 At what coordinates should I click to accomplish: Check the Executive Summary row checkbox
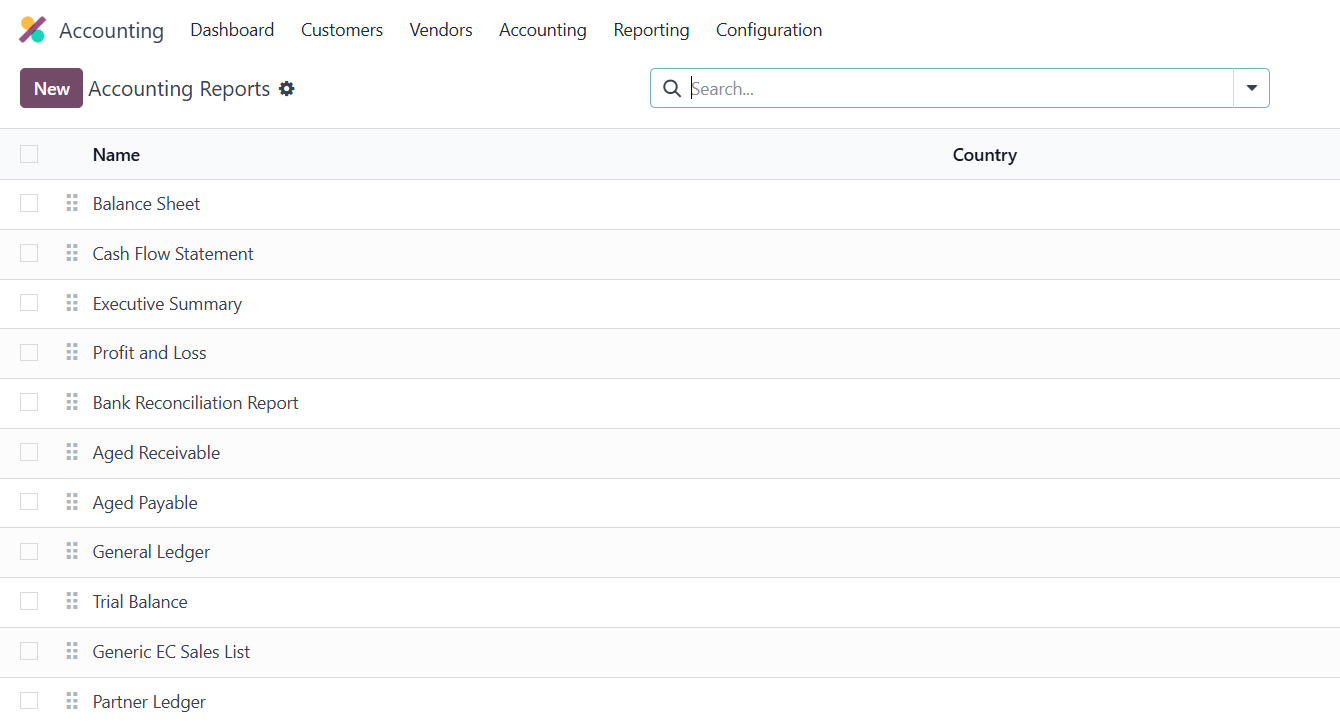29,303
